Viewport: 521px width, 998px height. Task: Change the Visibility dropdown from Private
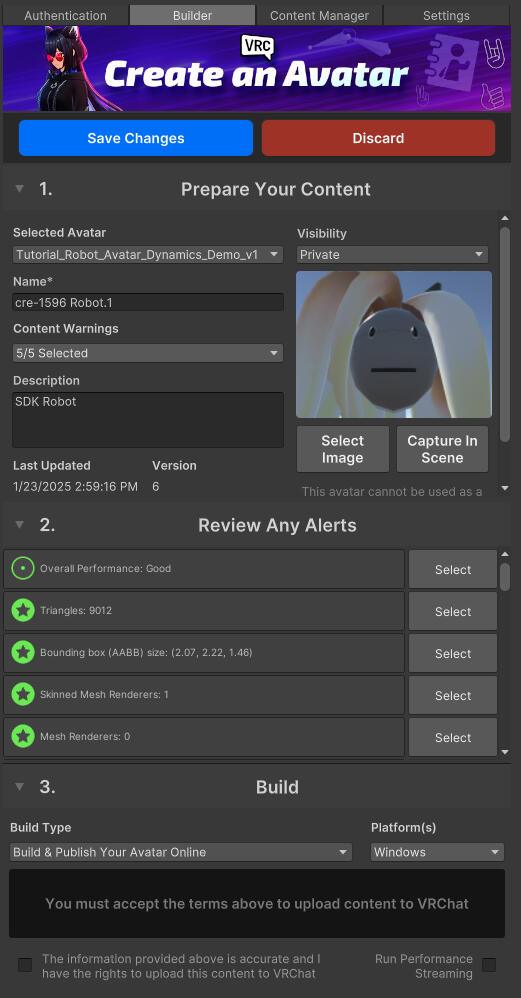pyautogui.click(x=392, y=255)
